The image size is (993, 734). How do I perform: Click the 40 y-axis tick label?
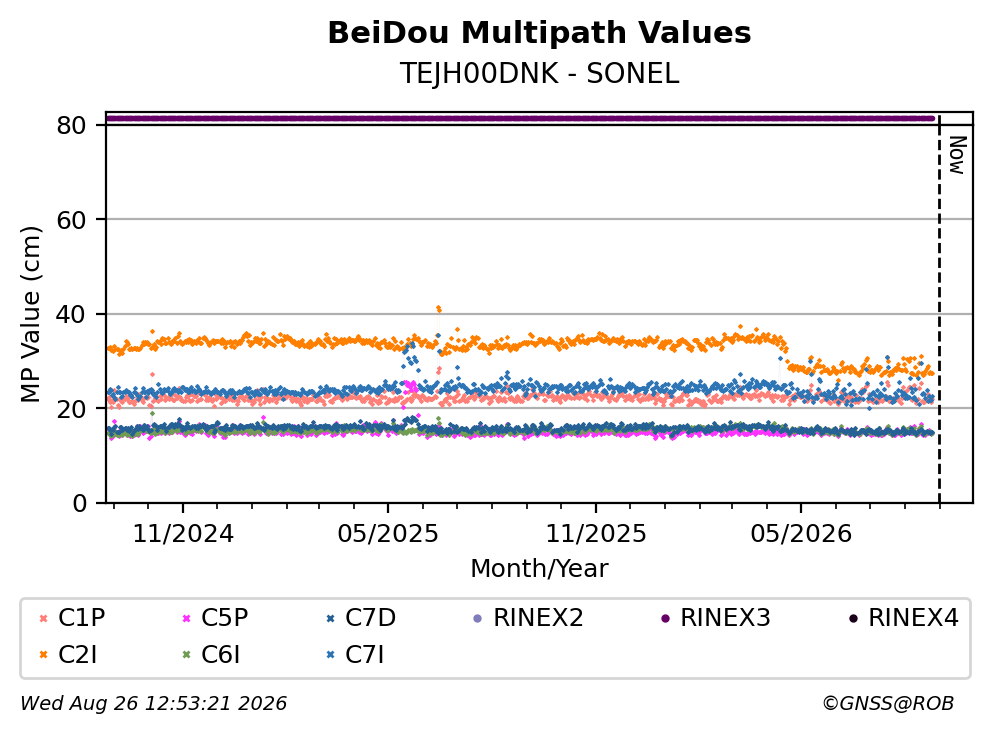tap(72, 314)
